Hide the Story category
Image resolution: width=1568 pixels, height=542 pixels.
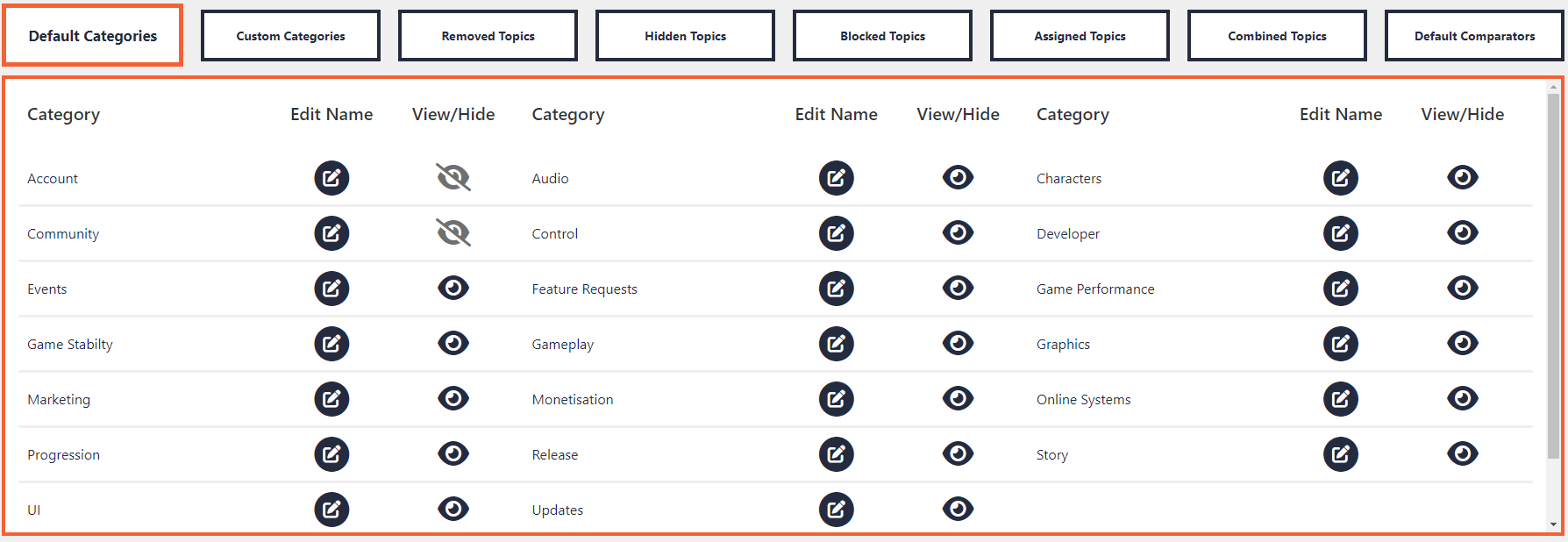(1463, 453)
